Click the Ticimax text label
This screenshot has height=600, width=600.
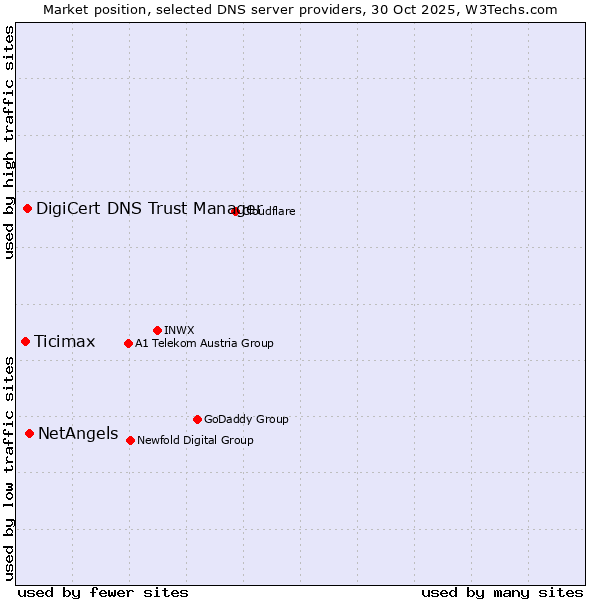click(65, 342)
